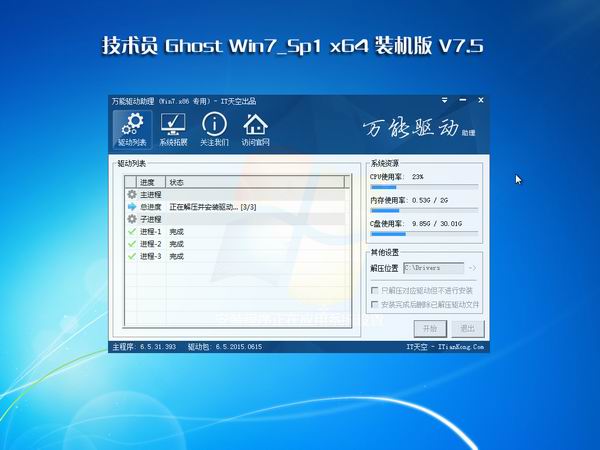This screenshot has height=450, width=600.
Task: Click the 解压位置 C:\Drivers path field
Action: click(x=432, y=268)
